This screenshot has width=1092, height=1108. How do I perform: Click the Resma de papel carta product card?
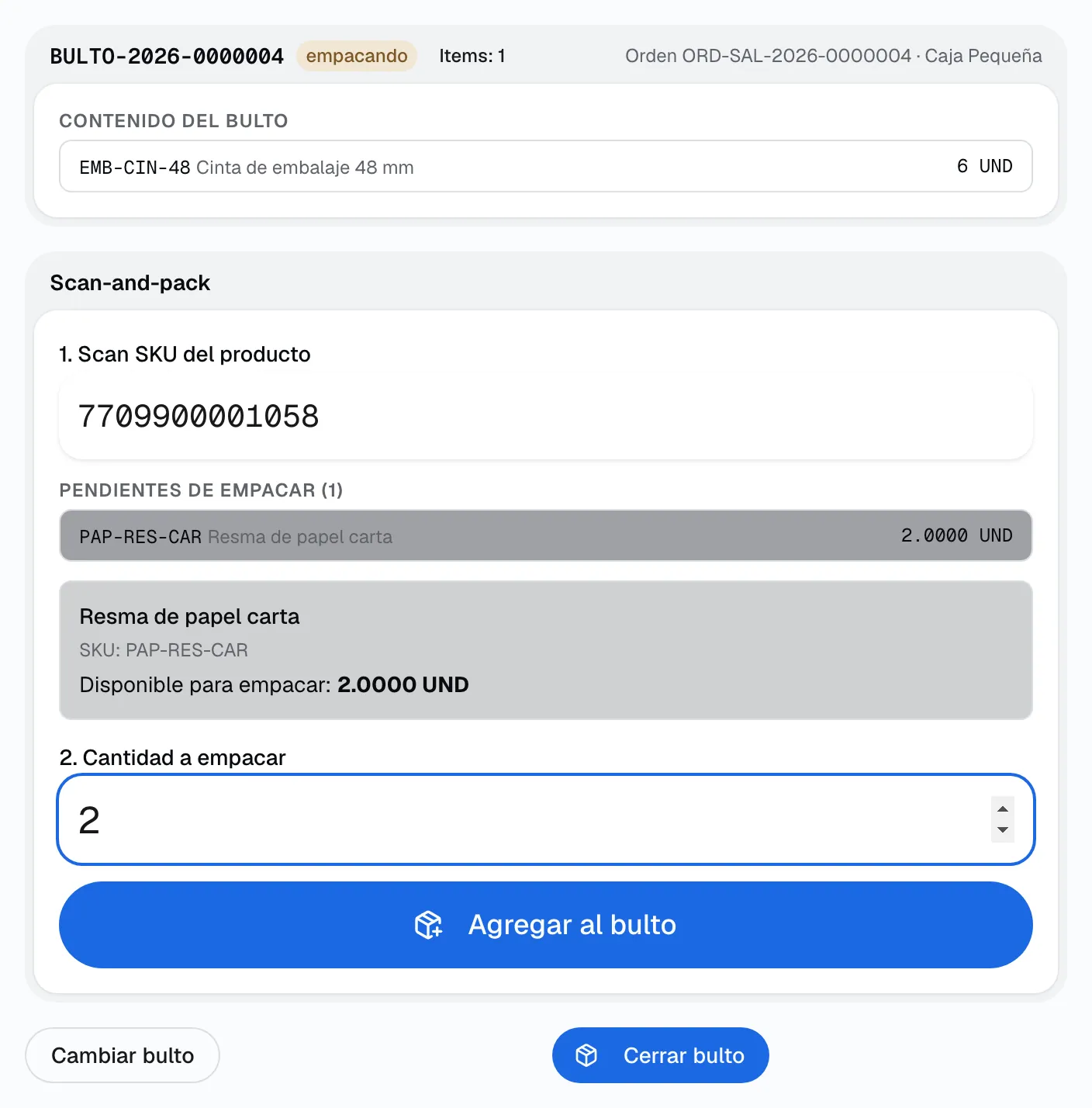[546, 650]
